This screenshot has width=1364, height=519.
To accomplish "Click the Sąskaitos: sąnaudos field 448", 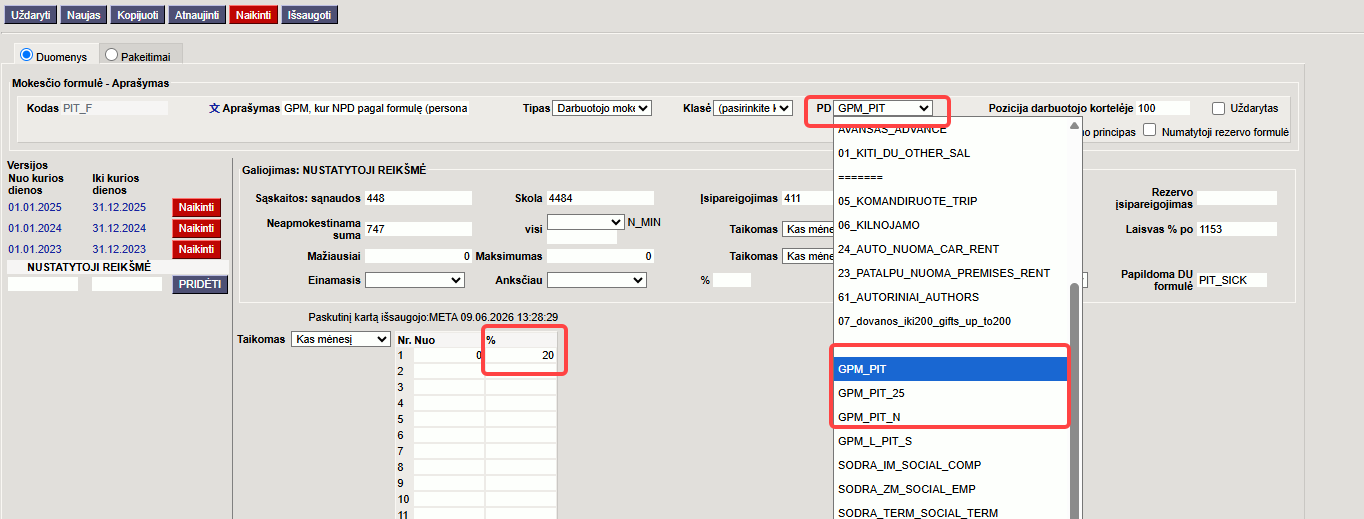I will 417,198.
